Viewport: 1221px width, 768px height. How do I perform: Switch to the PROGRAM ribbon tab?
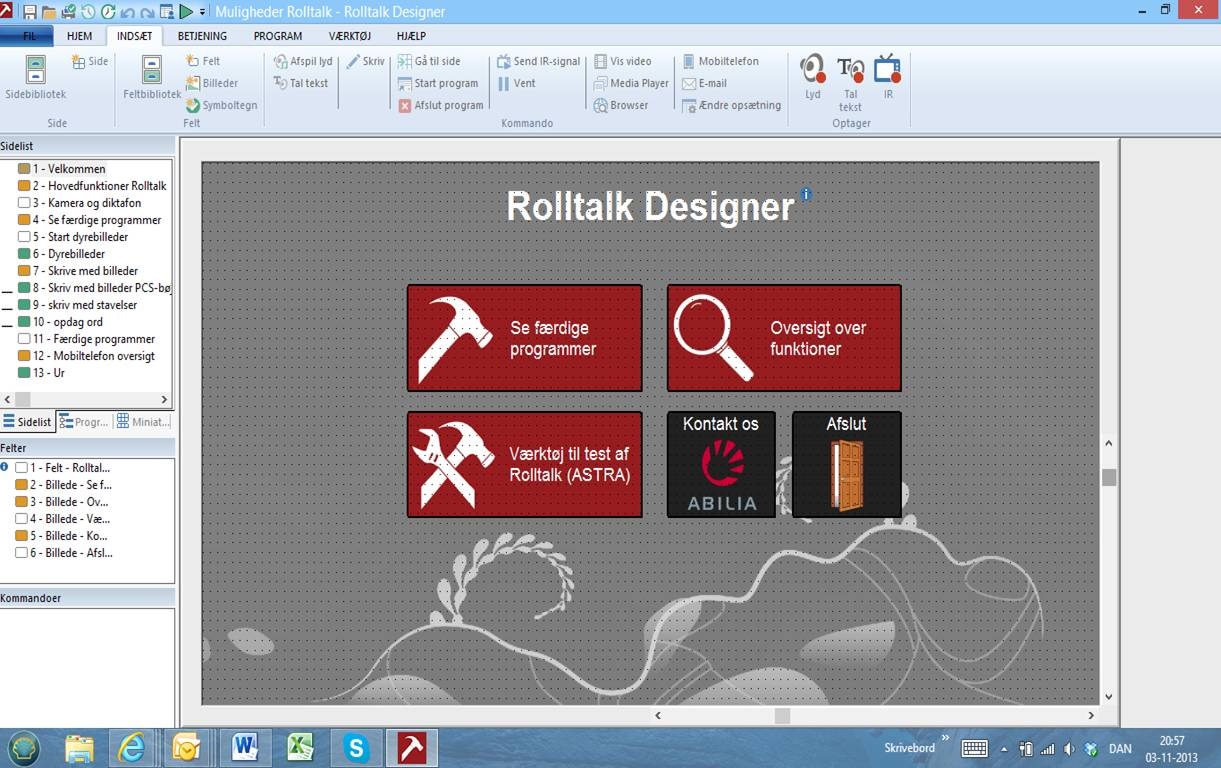point(278,36)
